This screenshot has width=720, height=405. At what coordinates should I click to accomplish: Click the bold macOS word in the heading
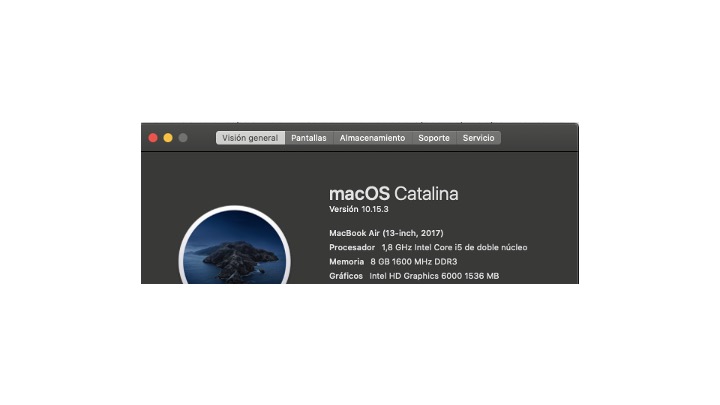(x=359, y=194)
